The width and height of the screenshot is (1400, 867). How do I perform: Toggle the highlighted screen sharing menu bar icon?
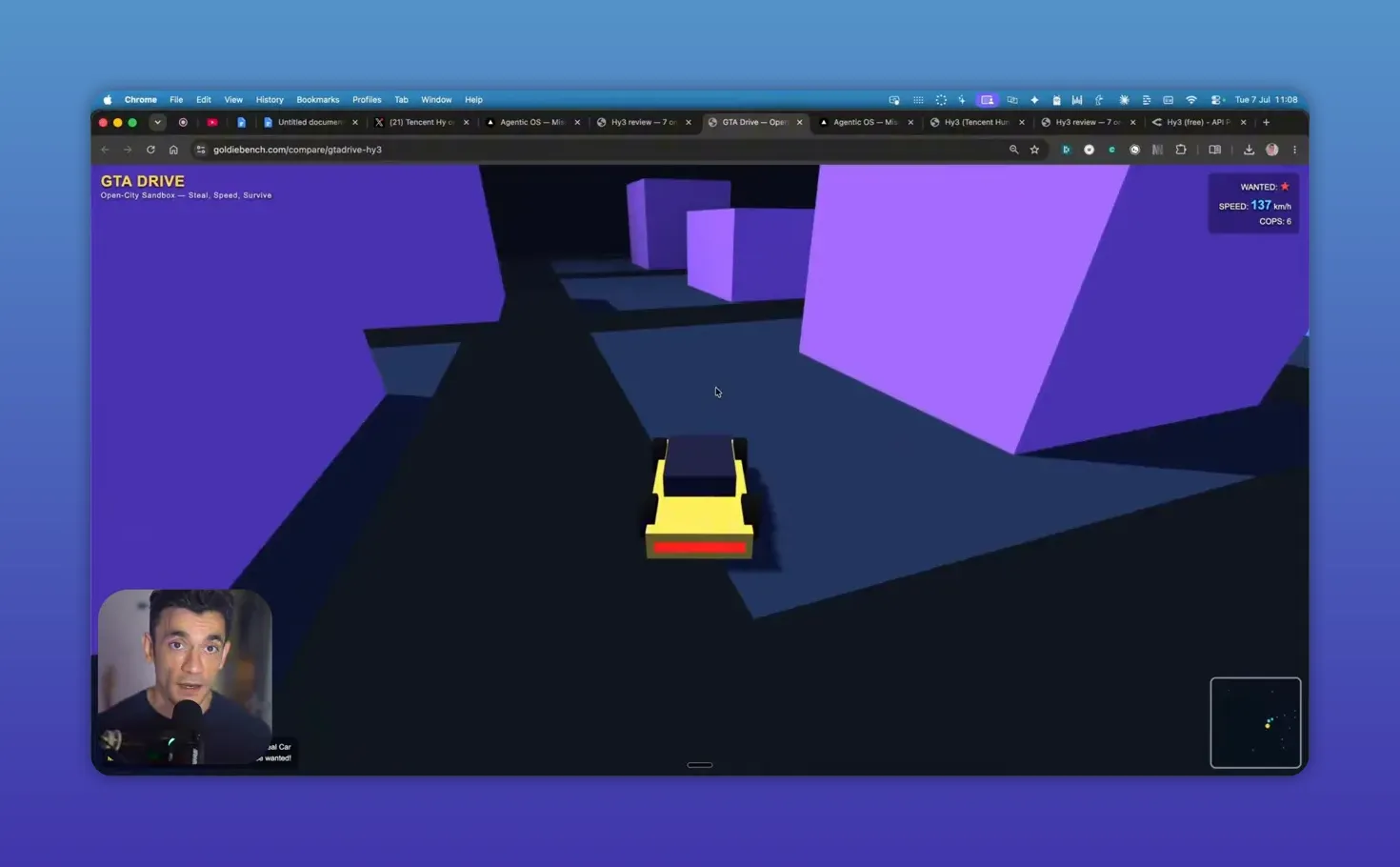click(x=988, y=99)
